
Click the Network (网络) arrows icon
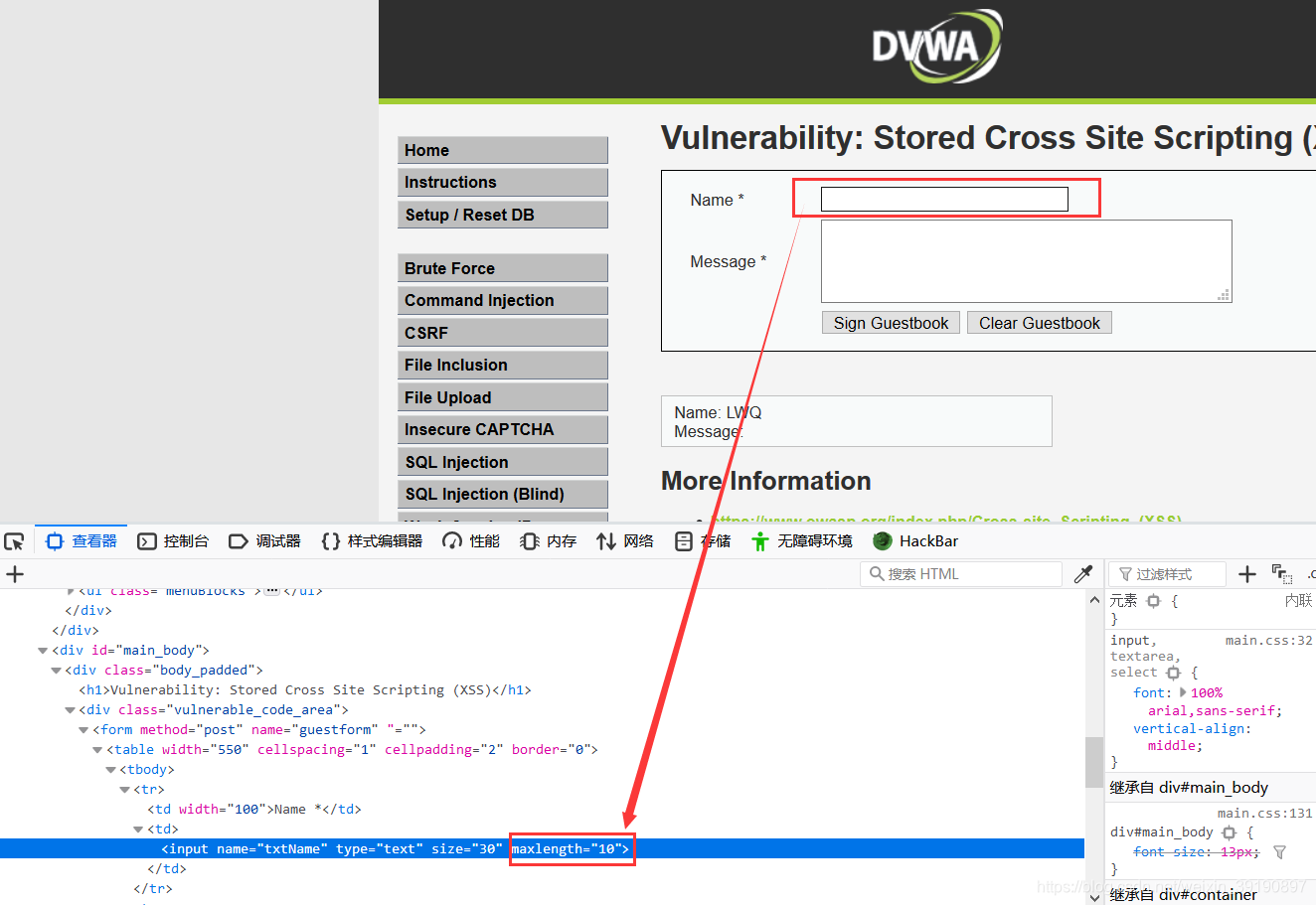pyautogui.click(x=606, y=541)
